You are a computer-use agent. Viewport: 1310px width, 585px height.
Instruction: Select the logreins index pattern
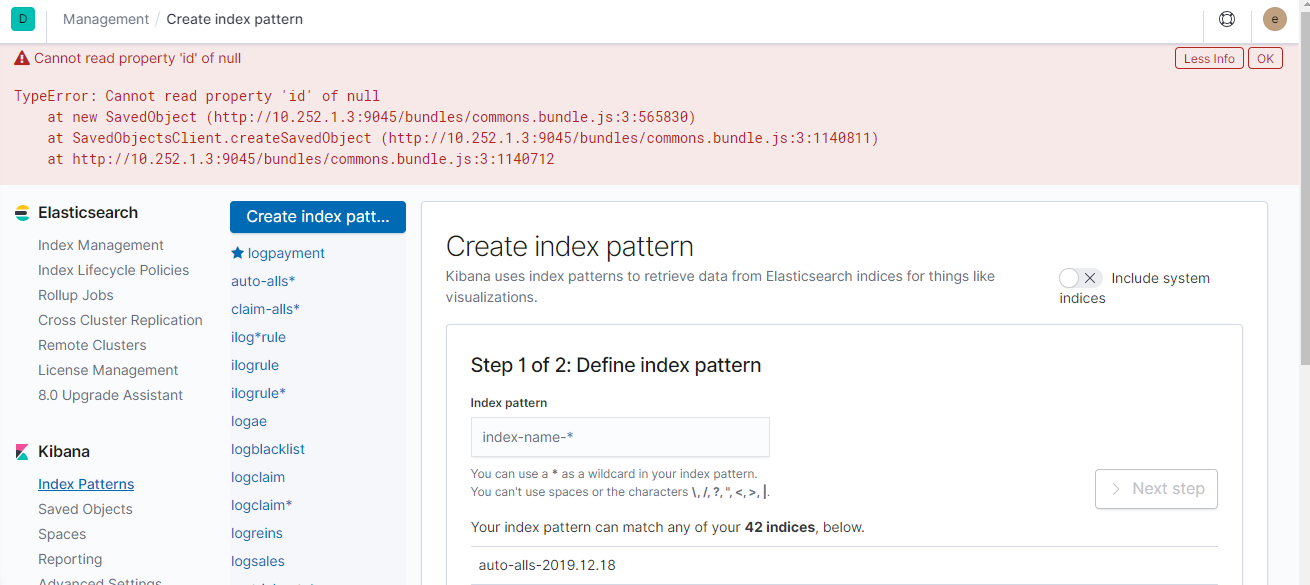click(x=257, y=533)
